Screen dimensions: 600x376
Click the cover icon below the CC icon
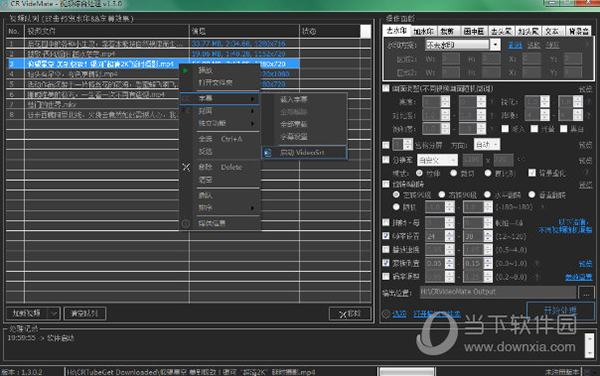click(186, 111)
